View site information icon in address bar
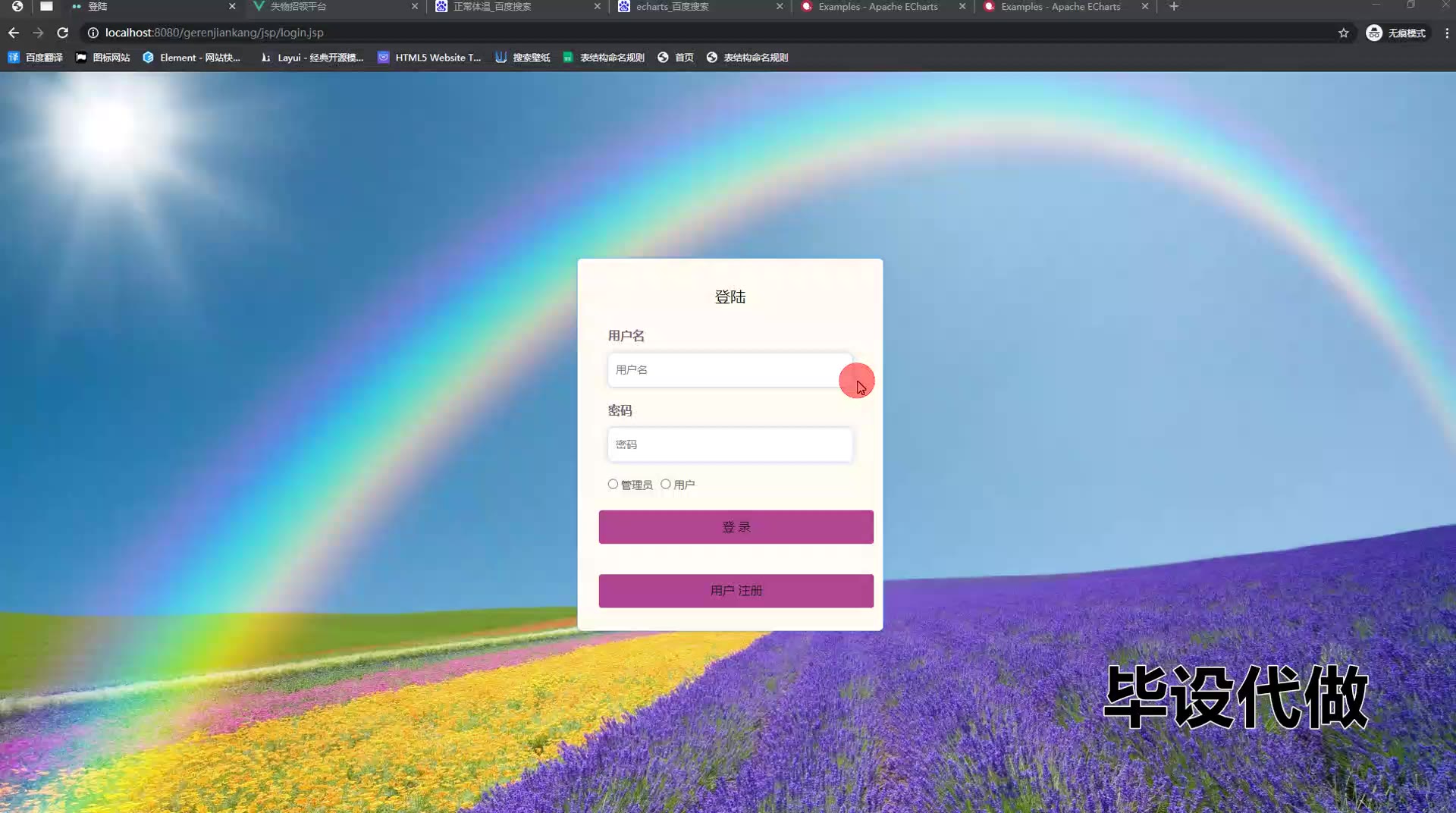Image resolution: width=1456 pixels, height=813 pixels. [93, 33]
